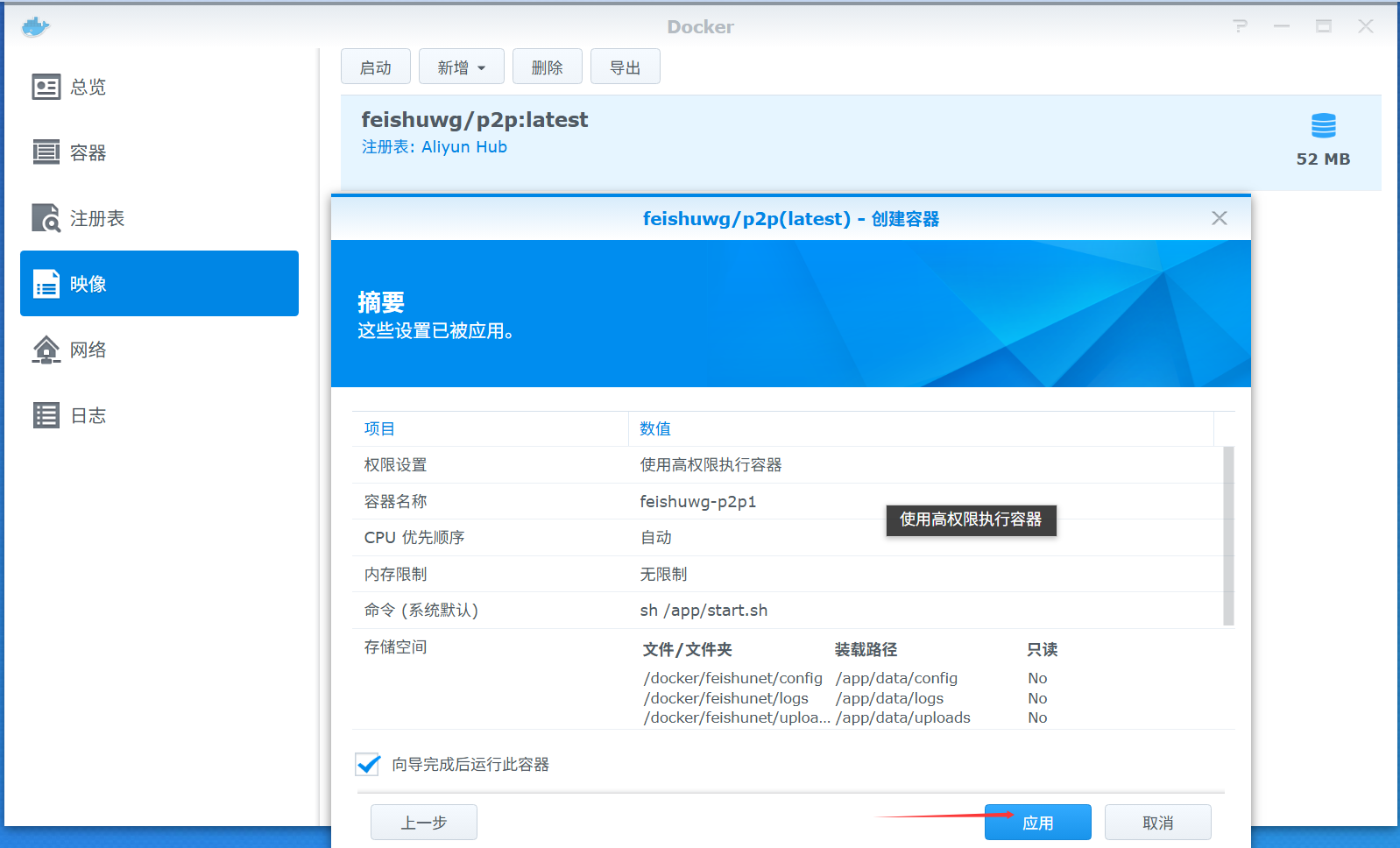The height and width of the screenshot is (848, 1400).
Task: Click the 导出 export button
Action: click(626, 67)
